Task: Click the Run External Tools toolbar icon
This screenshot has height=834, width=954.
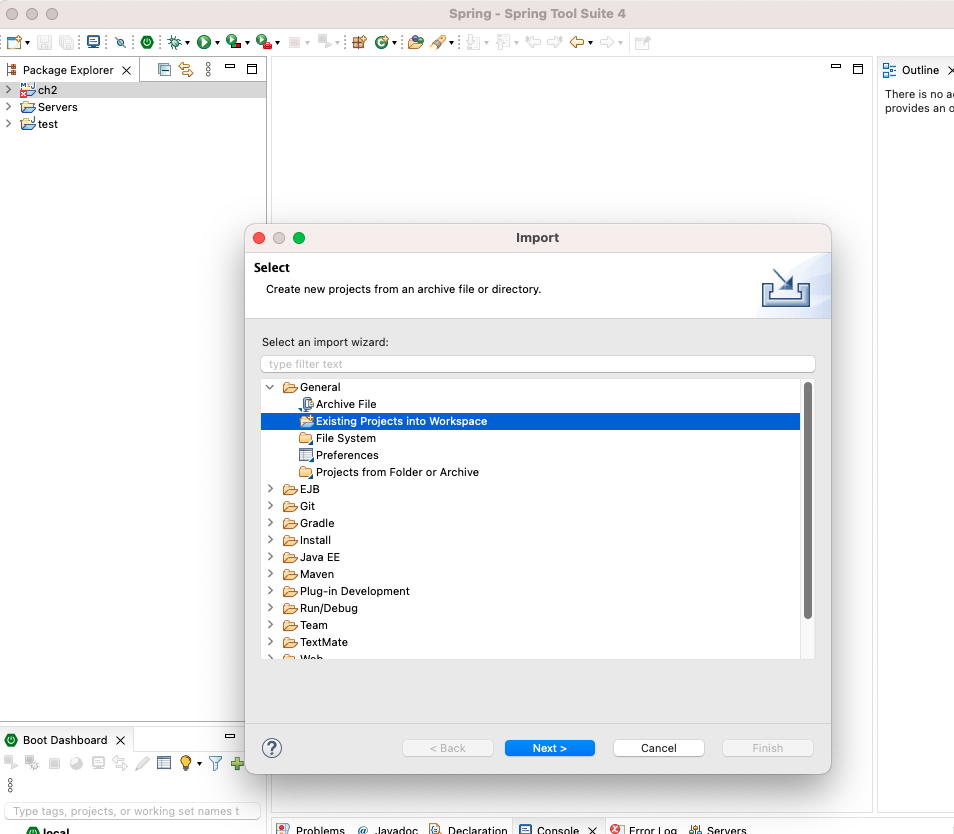Action: coord(263,42)
